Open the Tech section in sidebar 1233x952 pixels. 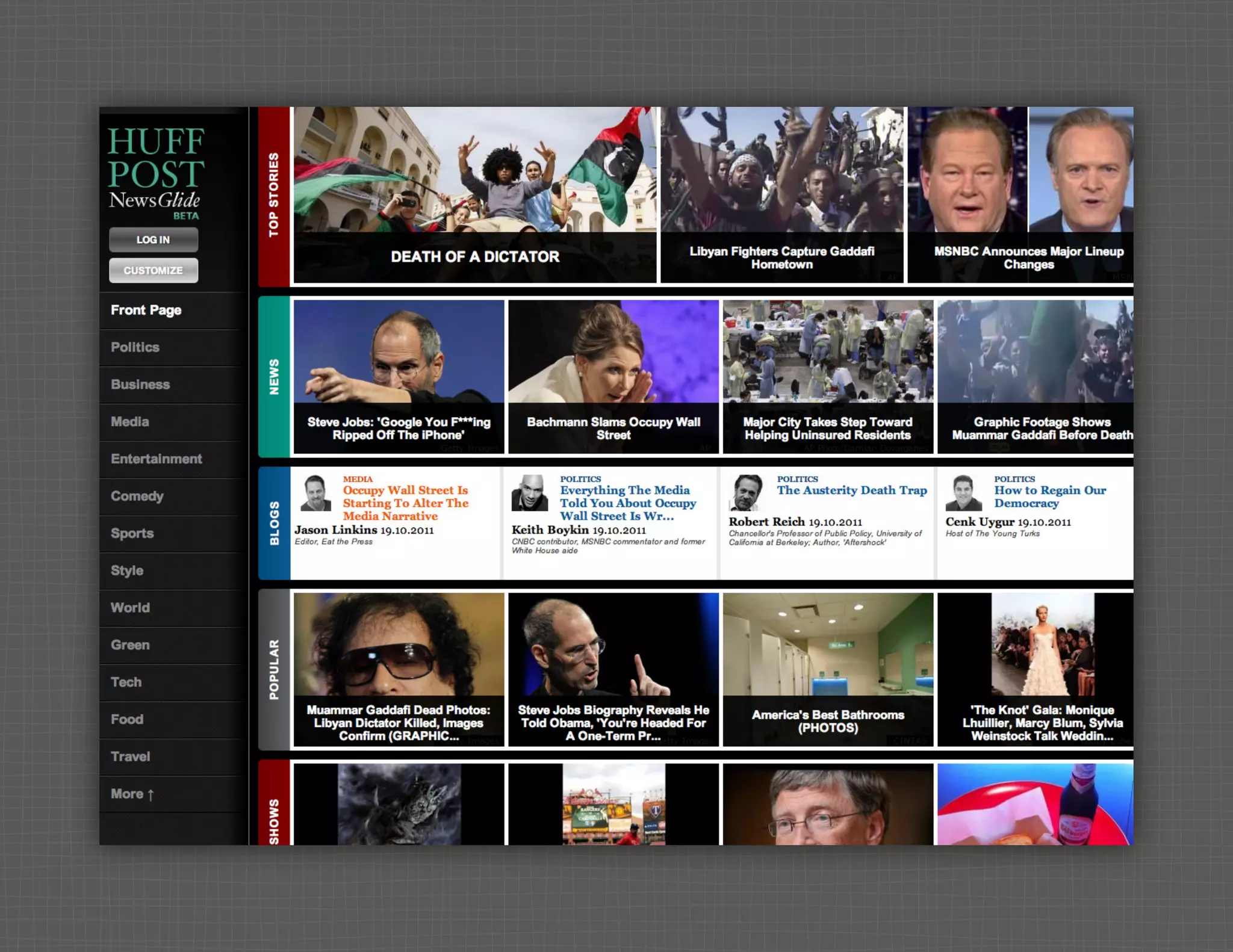126,682
